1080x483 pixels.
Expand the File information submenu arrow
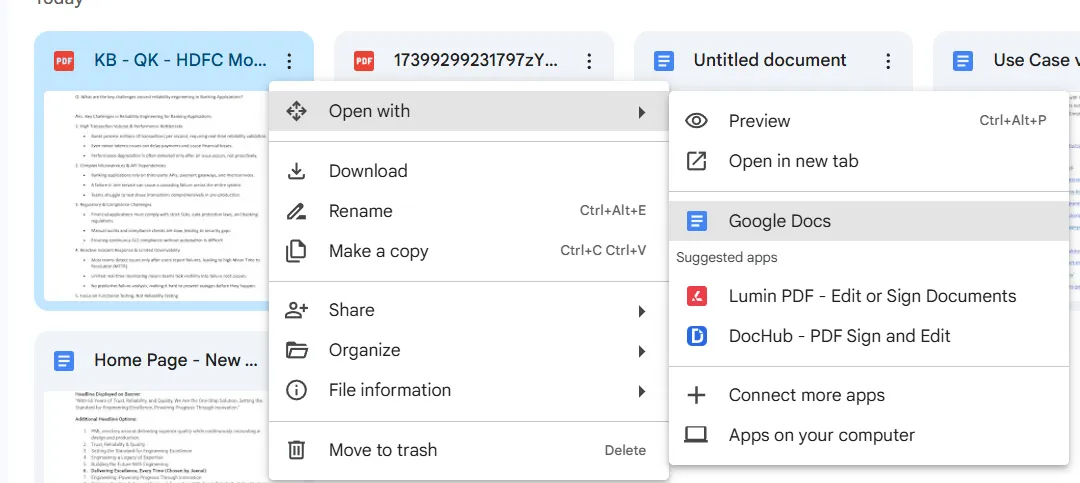[x=641, y=391]
